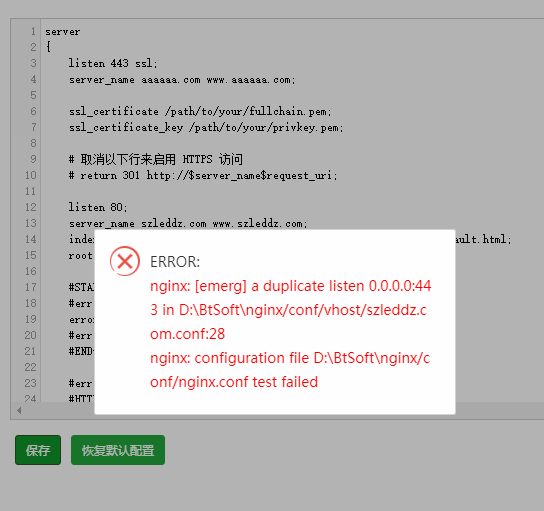Screen dimensions: 544x511
Task: Click the red error X icon
Action: point(125,261)
